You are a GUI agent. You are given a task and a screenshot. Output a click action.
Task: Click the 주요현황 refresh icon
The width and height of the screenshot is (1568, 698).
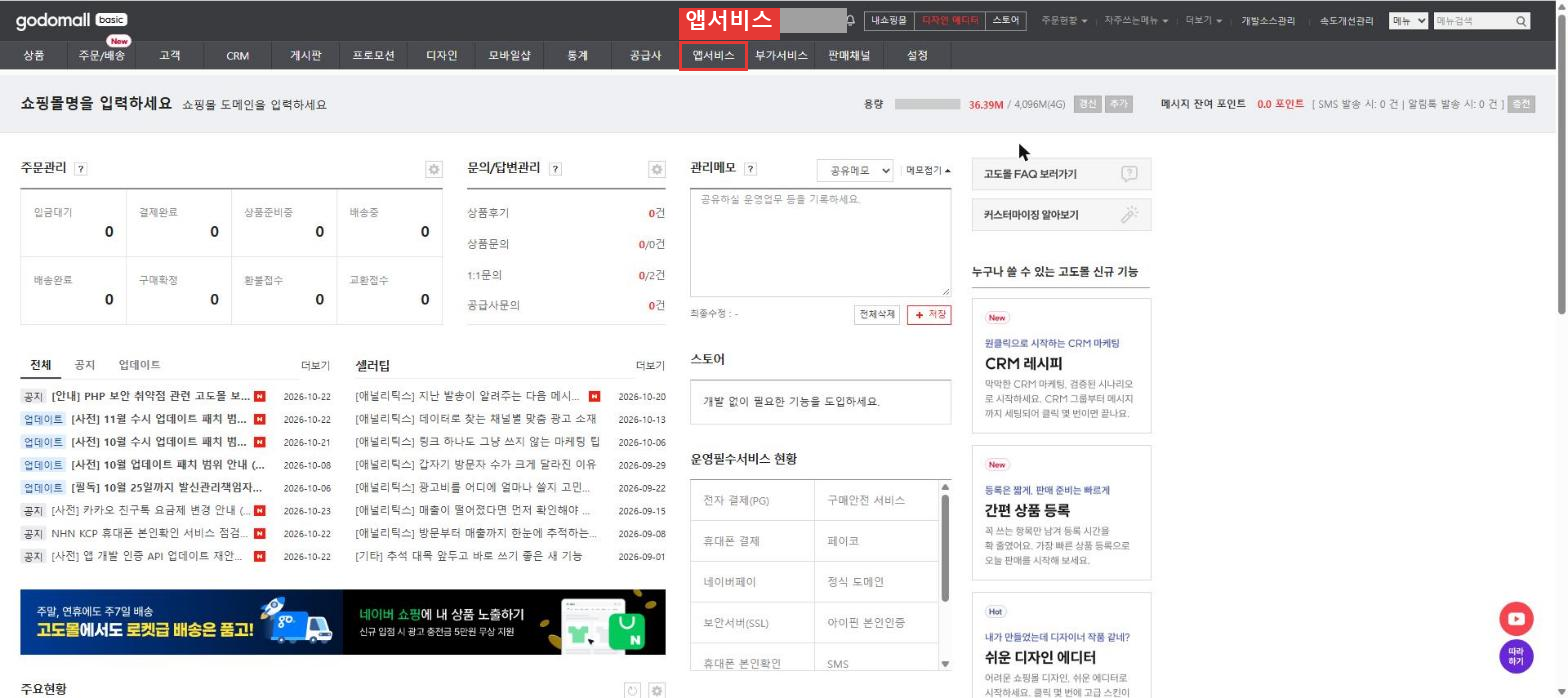pos(632,690)
